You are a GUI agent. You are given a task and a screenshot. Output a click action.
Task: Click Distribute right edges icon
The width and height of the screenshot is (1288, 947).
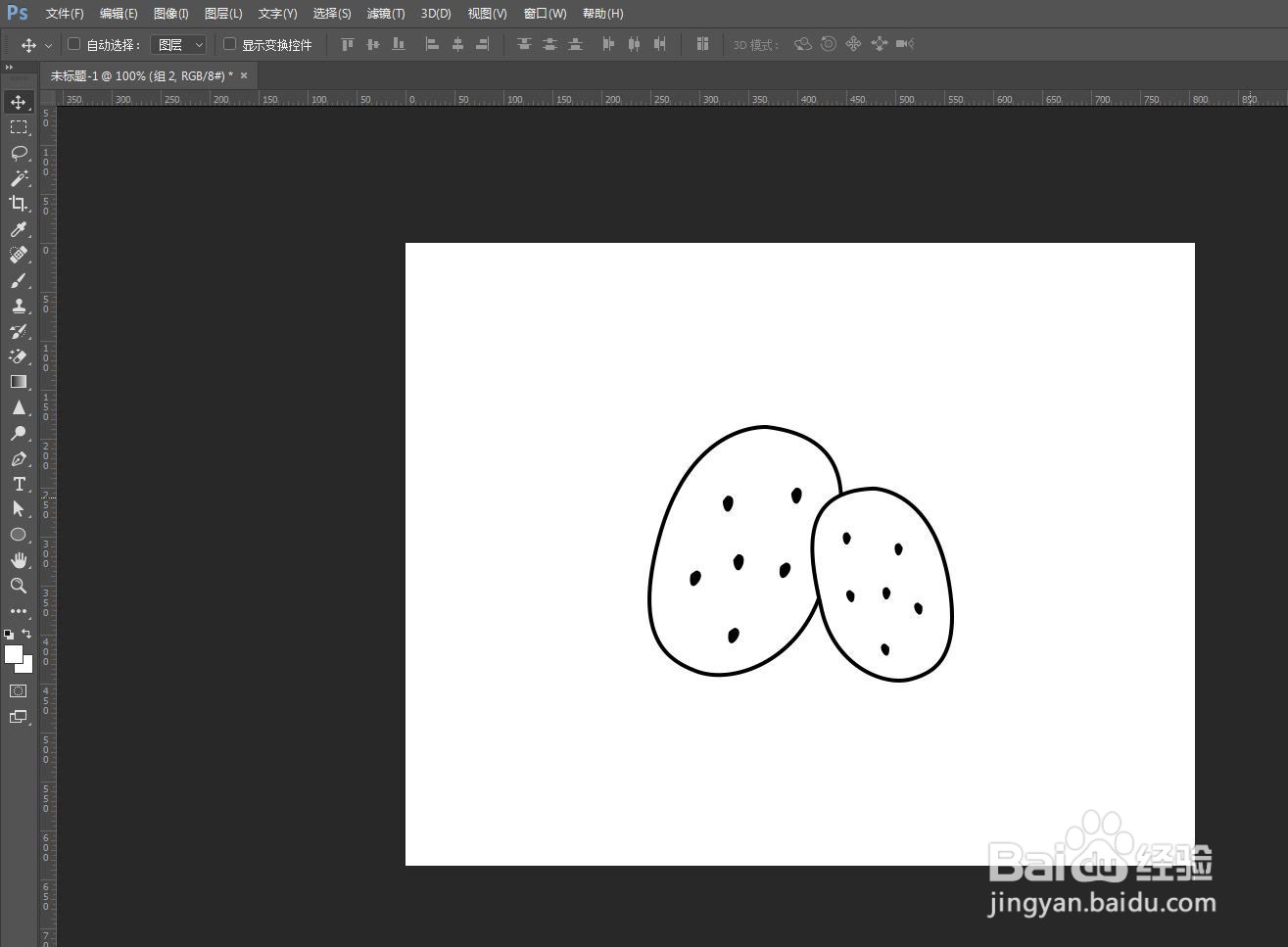pos(660,44)
